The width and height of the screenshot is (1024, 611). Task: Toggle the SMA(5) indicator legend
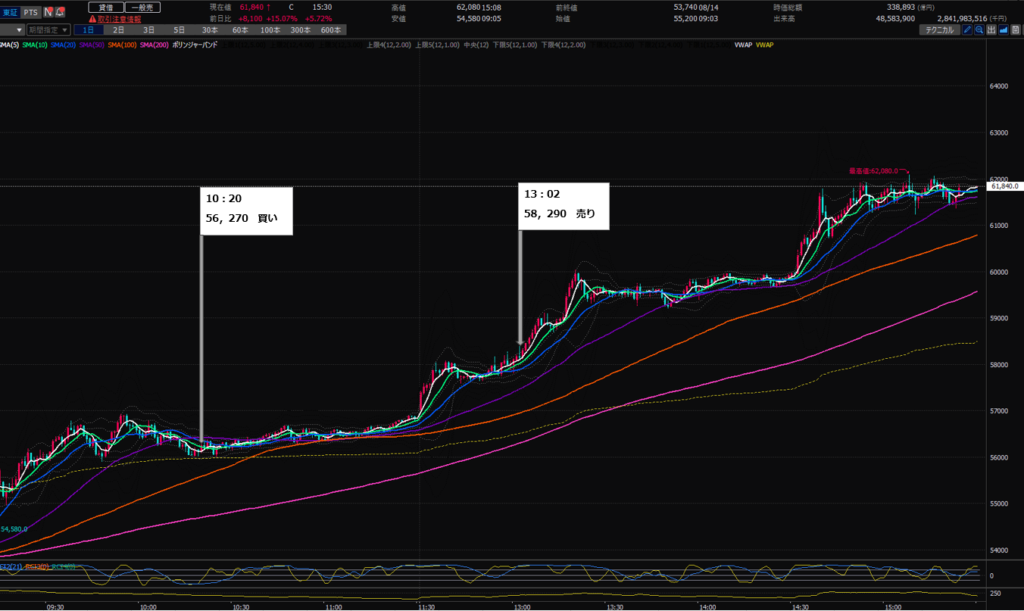coord(9,45)
